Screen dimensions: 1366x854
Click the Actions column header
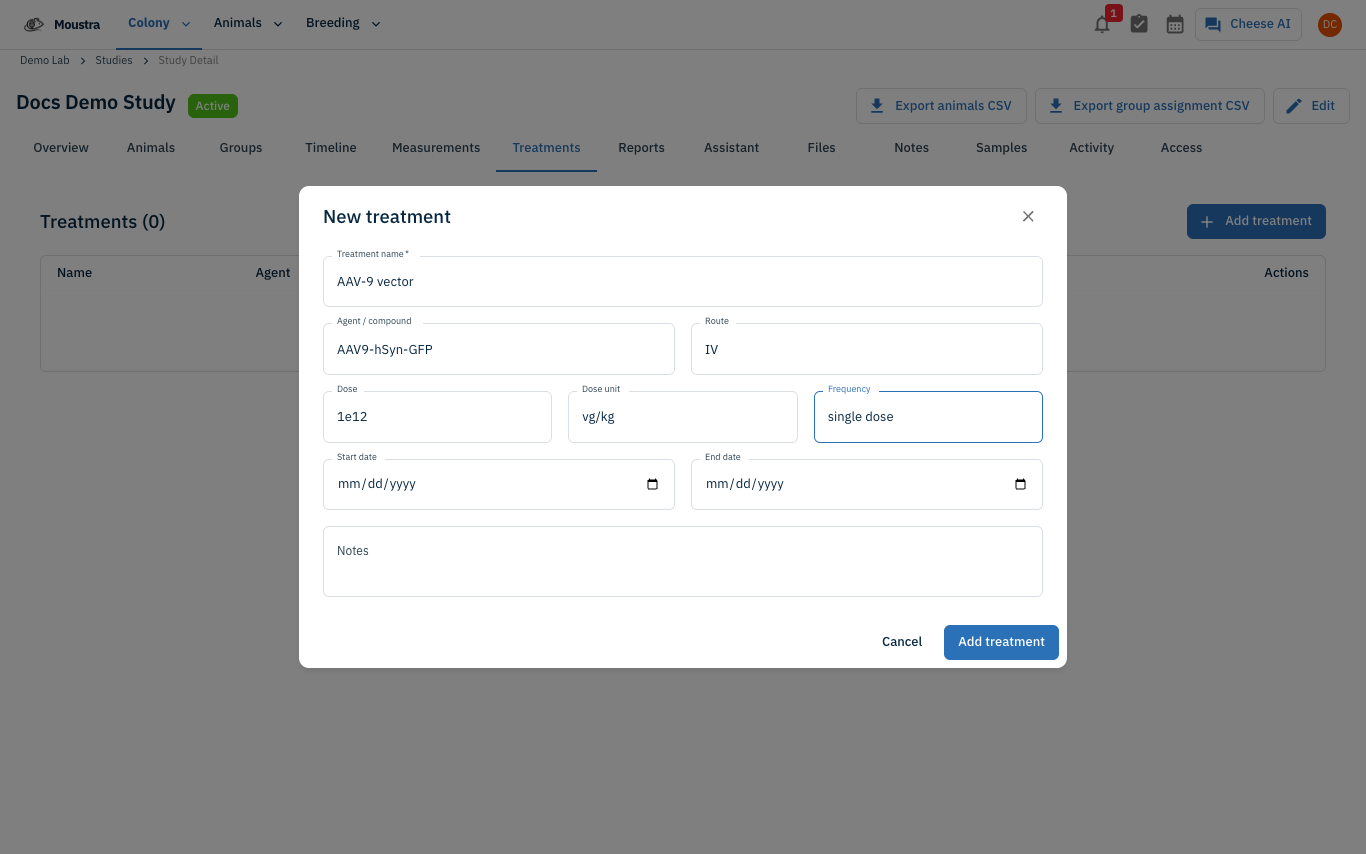coord(1286,273)
